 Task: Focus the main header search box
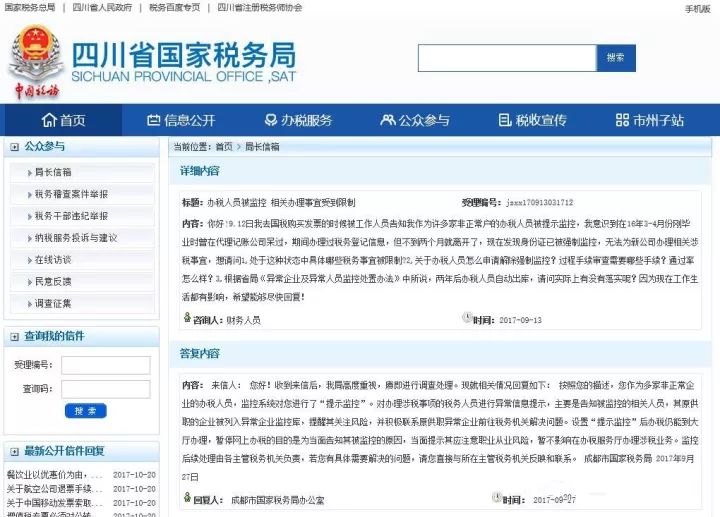(507, 58)
